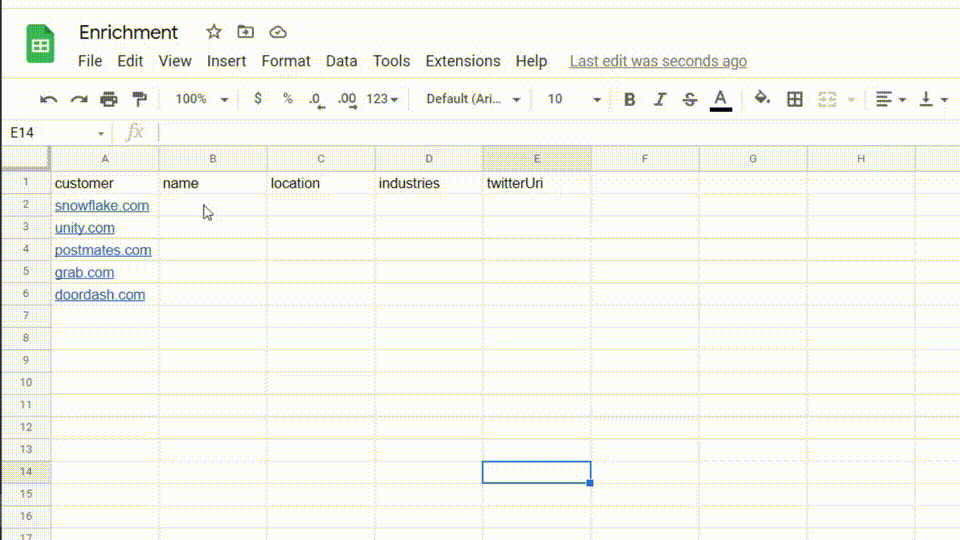The width and height of the screenshot is (960, 540).
Task: Star the Enrichment document
Action: point(214,32)
